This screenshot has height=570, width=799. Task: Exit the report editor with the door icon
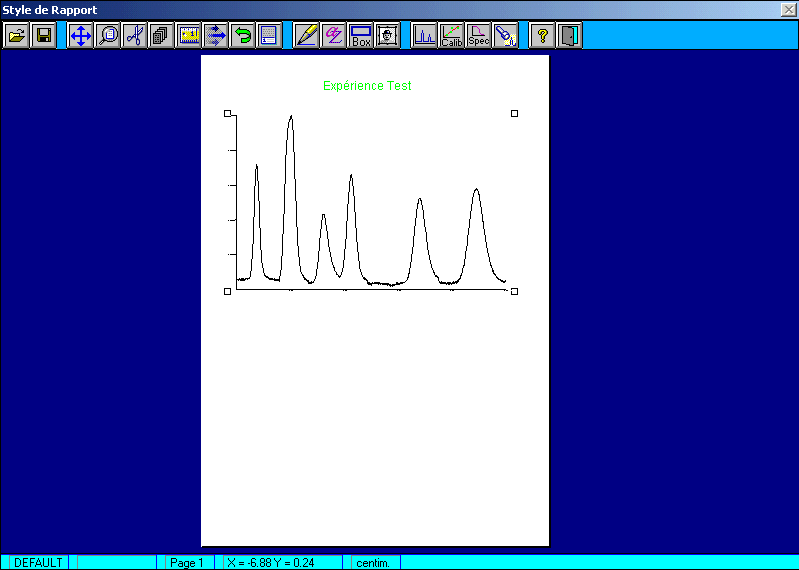point(569,36)
